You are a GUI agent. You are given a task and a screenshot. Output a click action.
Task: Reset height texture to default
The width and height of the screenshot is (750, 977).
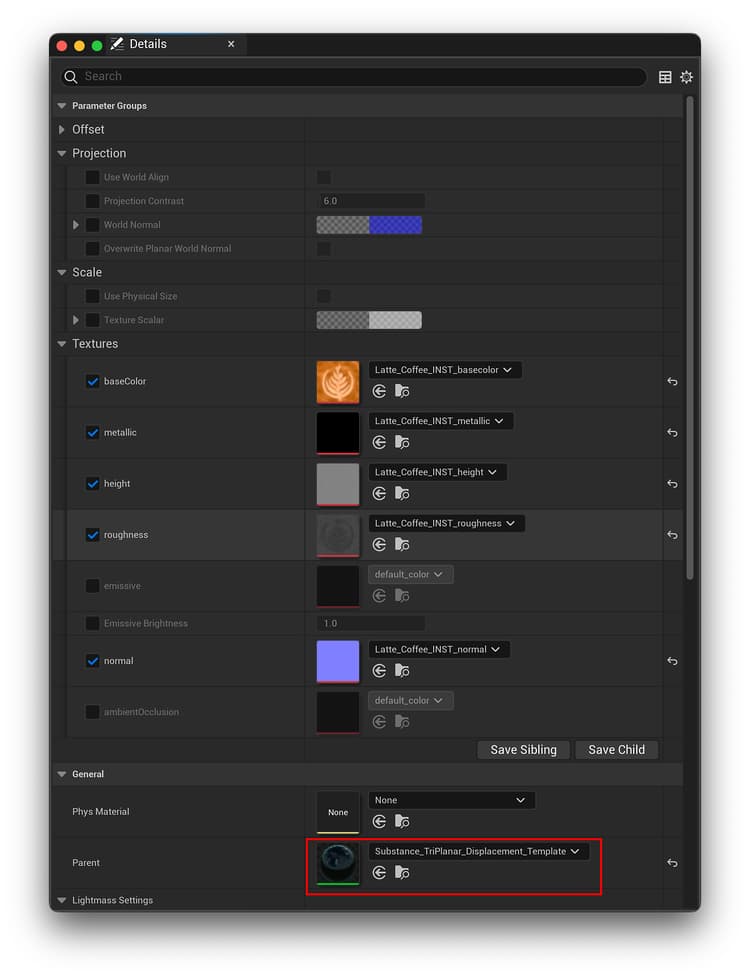[x=672, y=484]
